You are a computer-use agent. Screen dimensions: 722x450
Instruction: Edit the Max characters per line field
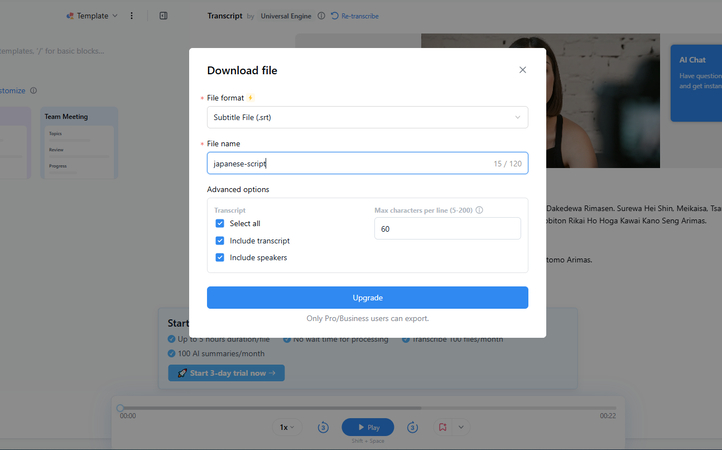coord(447,228)
